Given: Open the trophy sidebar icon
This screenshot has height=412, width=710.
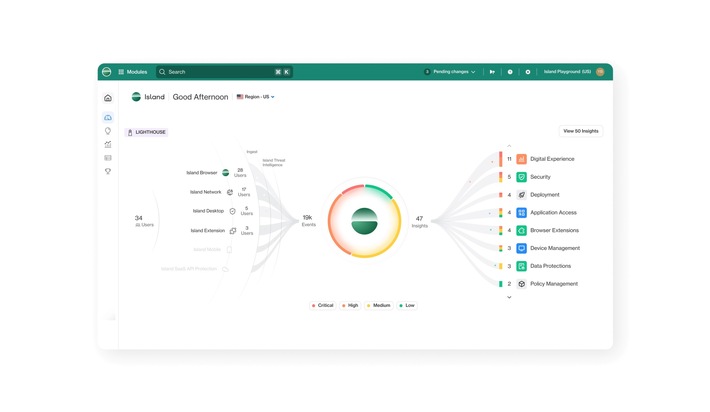Looking at the screenshot, I should (108, 171).
